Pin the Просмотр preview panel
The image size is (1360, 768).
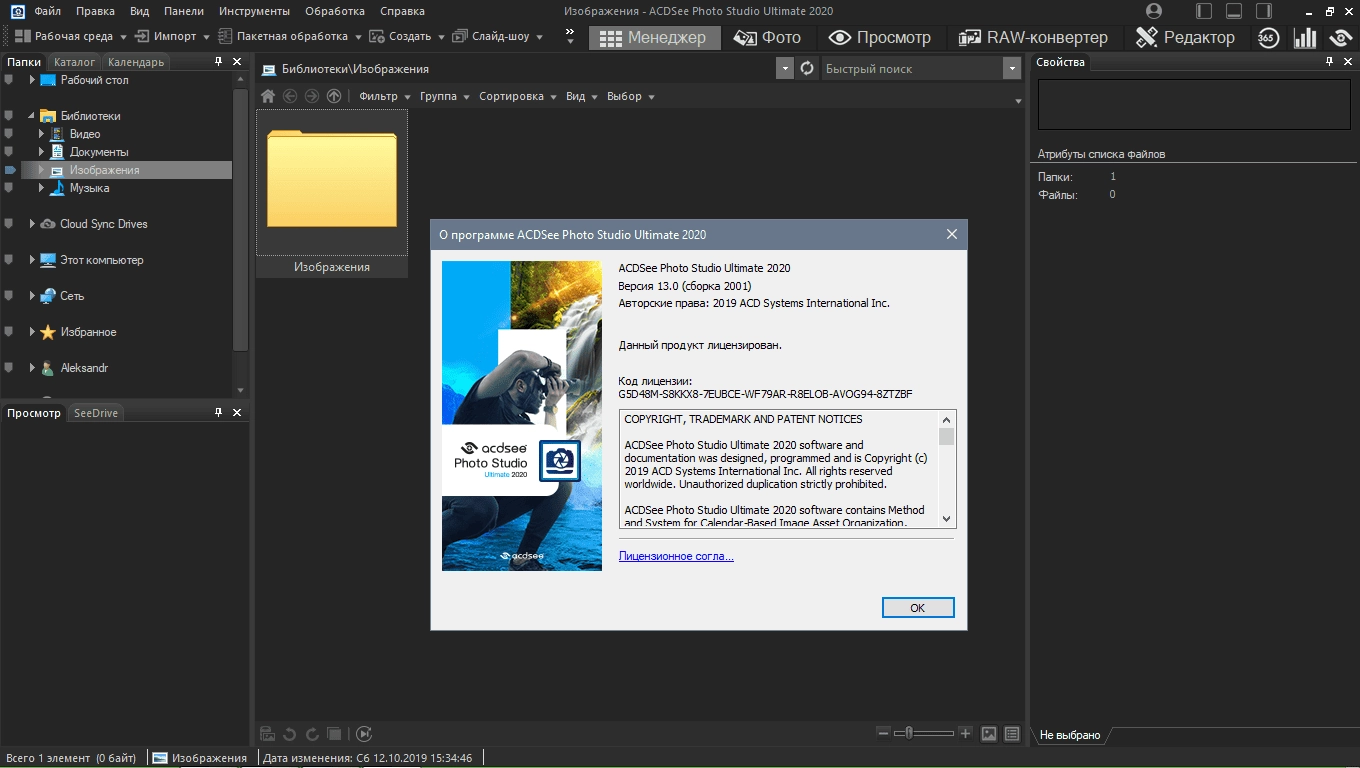click(x=219, y=413)
